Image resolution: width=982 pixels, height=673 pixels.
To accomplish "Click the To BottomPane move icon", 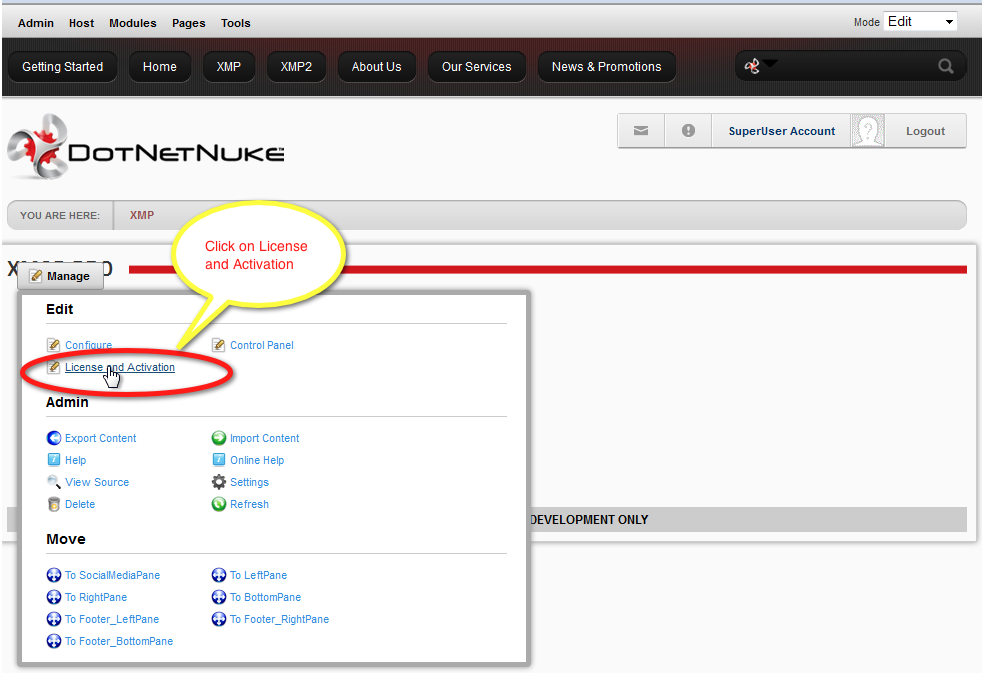I will 219,597.
